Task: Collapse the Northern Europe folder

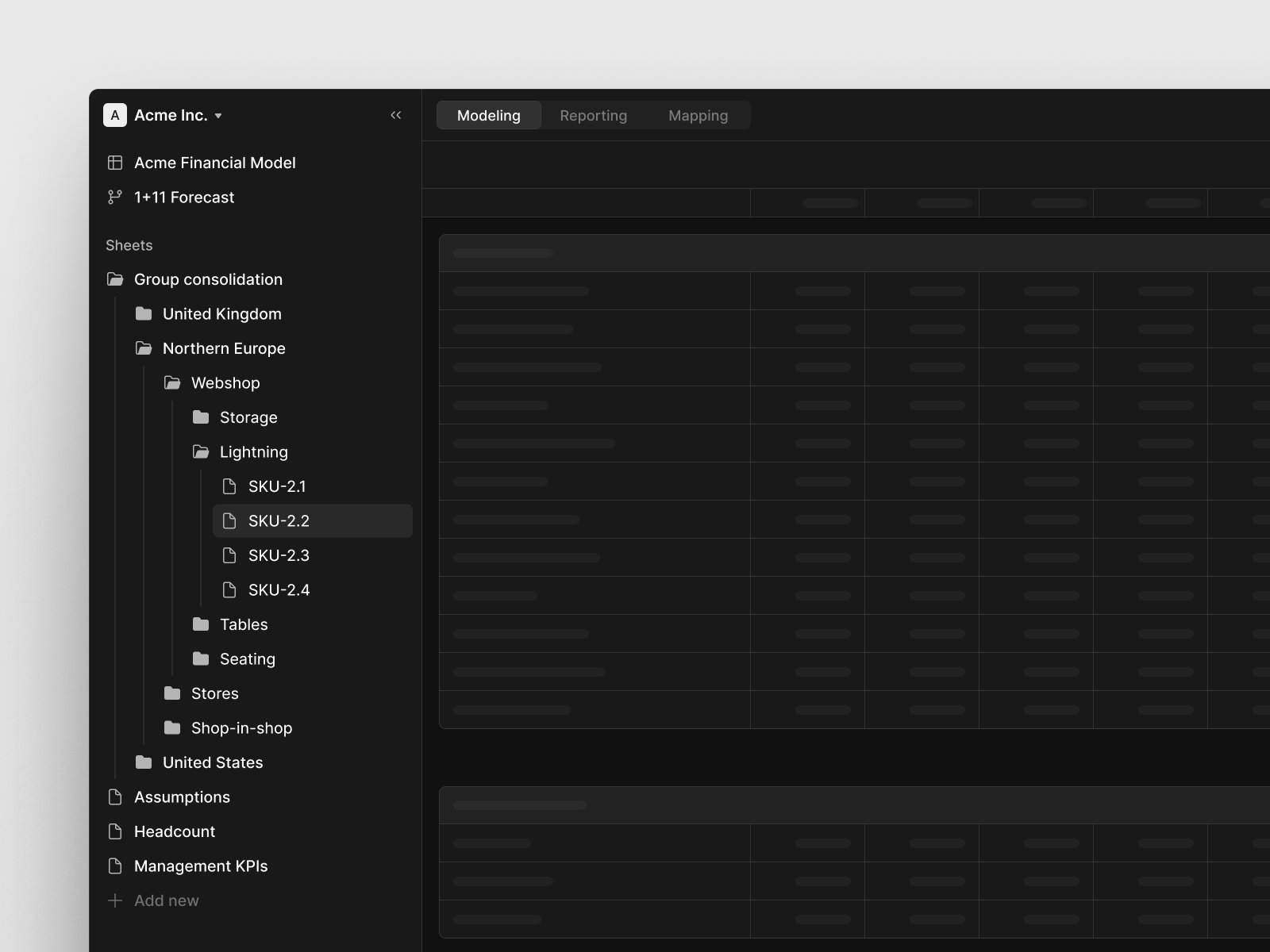Action: coord(144,348)
